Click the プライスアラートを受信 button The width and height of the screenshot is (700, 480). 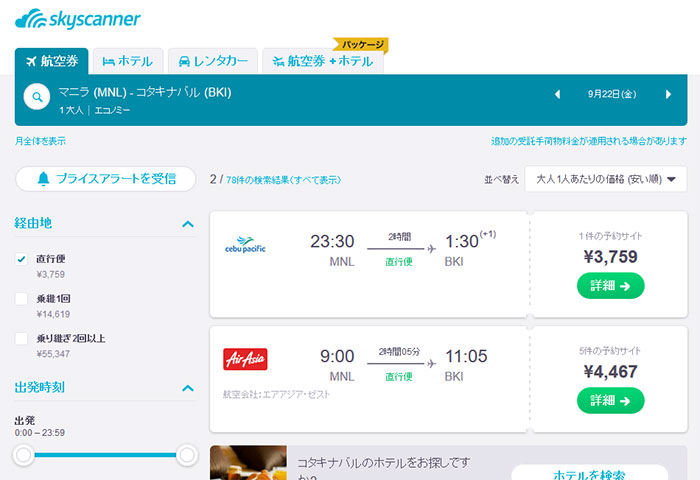pos(106,179)
